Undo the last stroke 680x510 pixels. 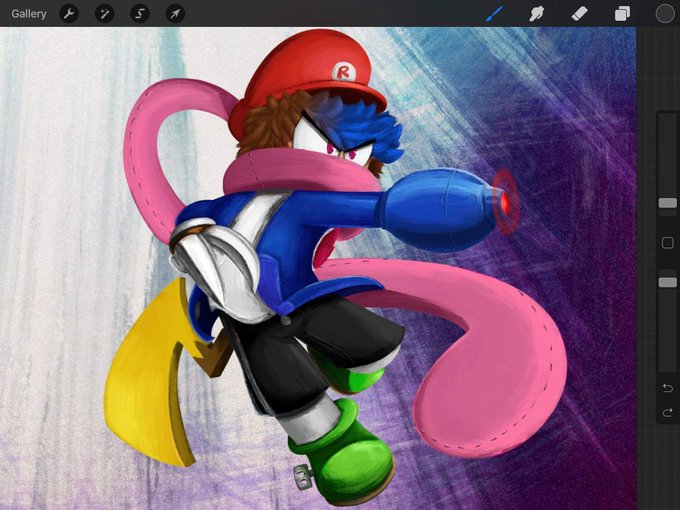[x=668, y=388]
